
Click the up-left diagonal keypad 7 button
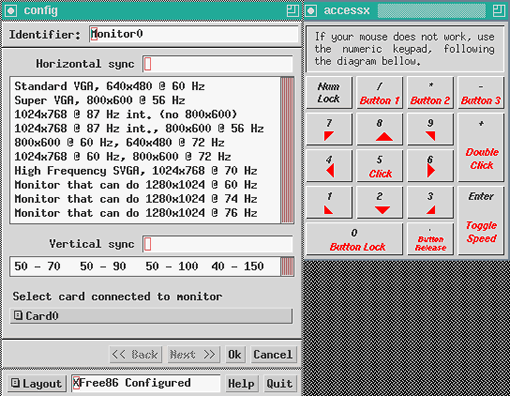point(329,129)
